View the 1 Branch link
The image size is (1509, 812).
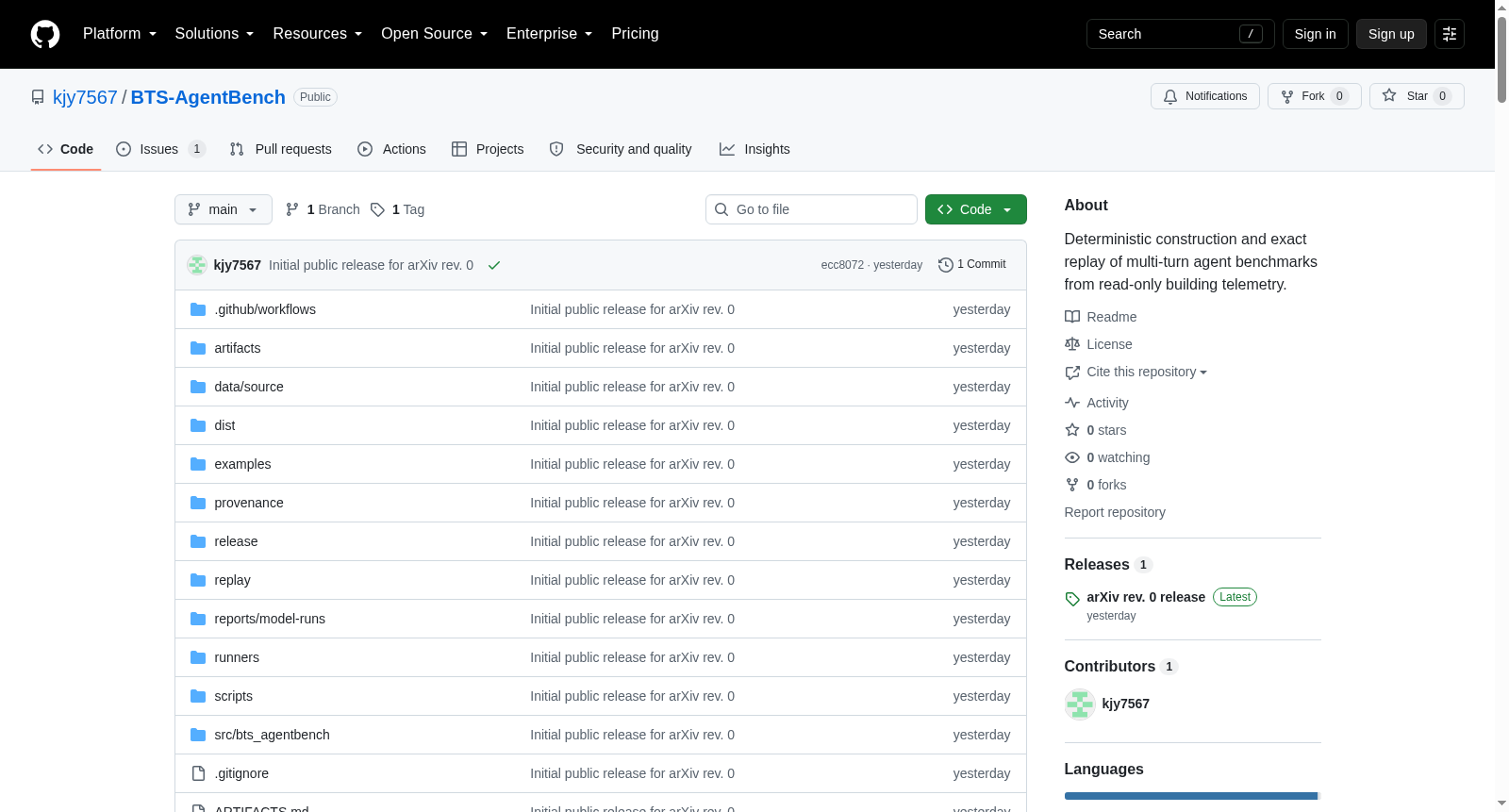[323, 209]
